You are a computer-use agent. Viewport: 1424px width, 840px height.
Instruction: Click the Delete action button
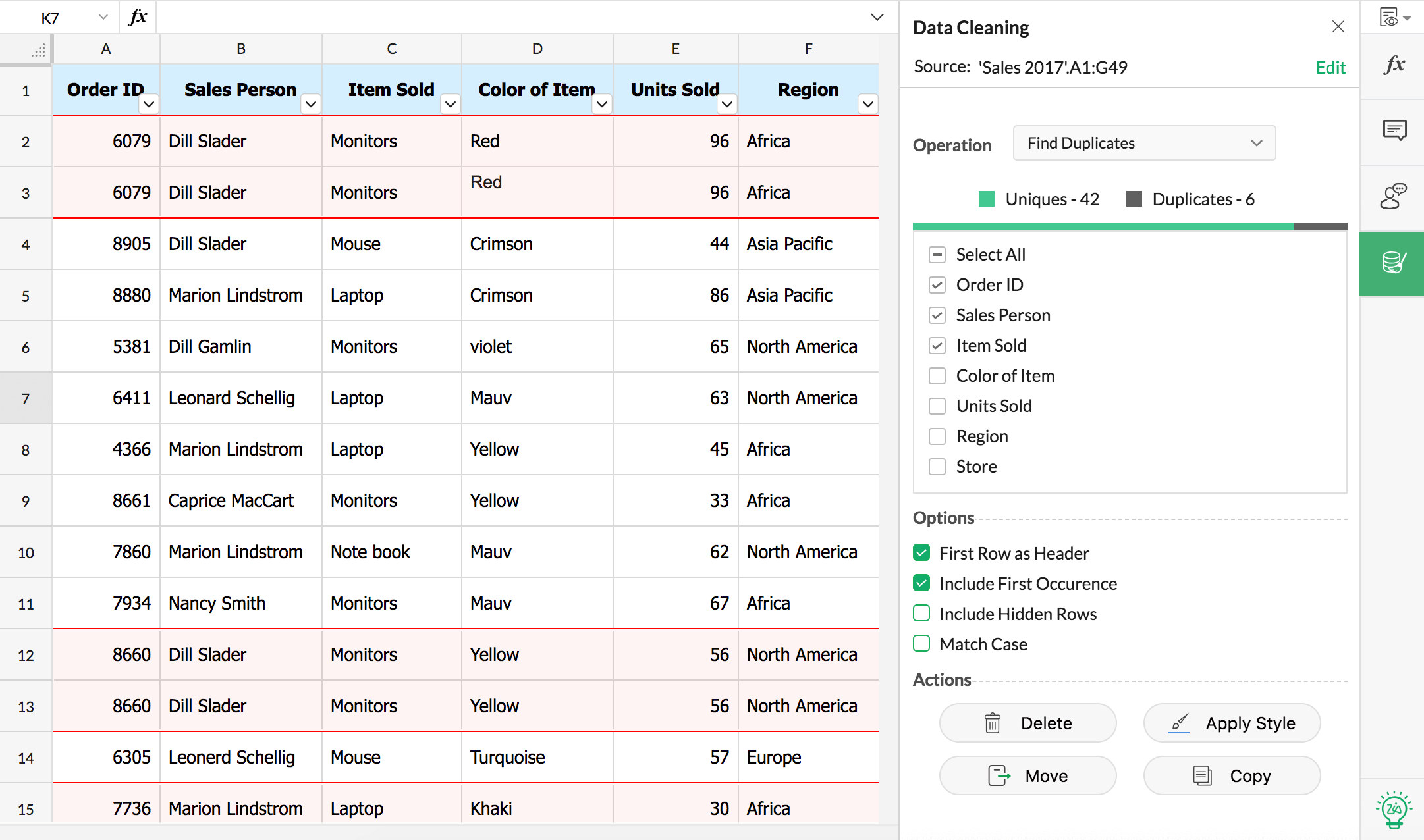click(x=1027, y=723)
